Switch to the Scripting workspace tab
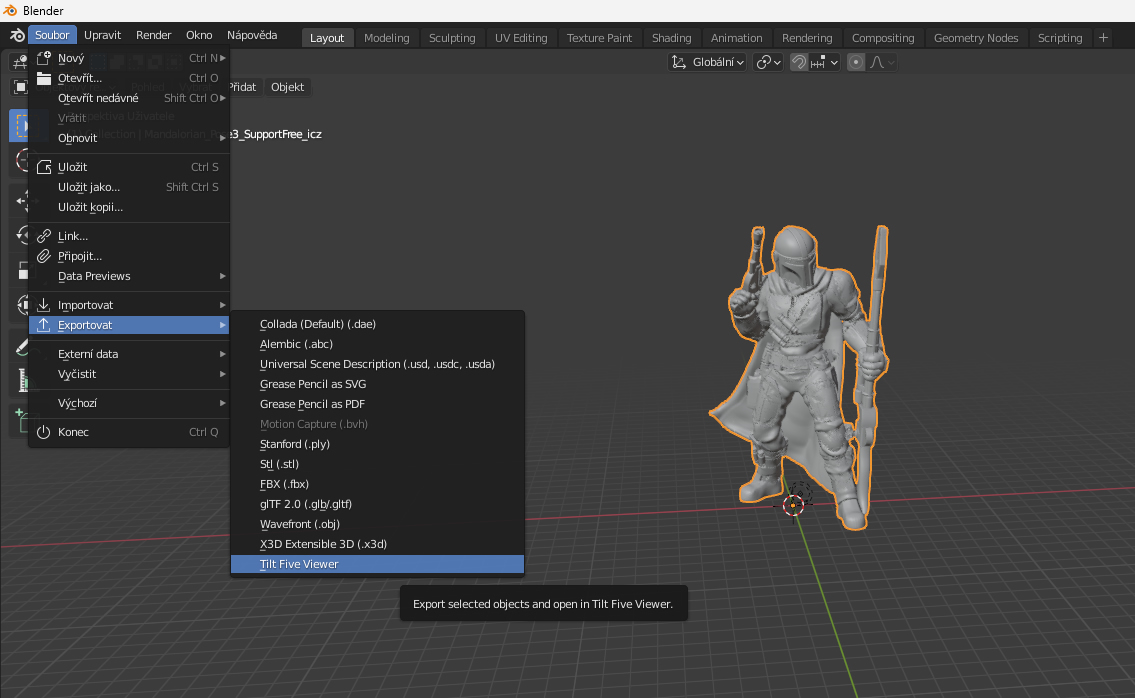The width and height of the screenshot is (1135, 698). 1060,38
